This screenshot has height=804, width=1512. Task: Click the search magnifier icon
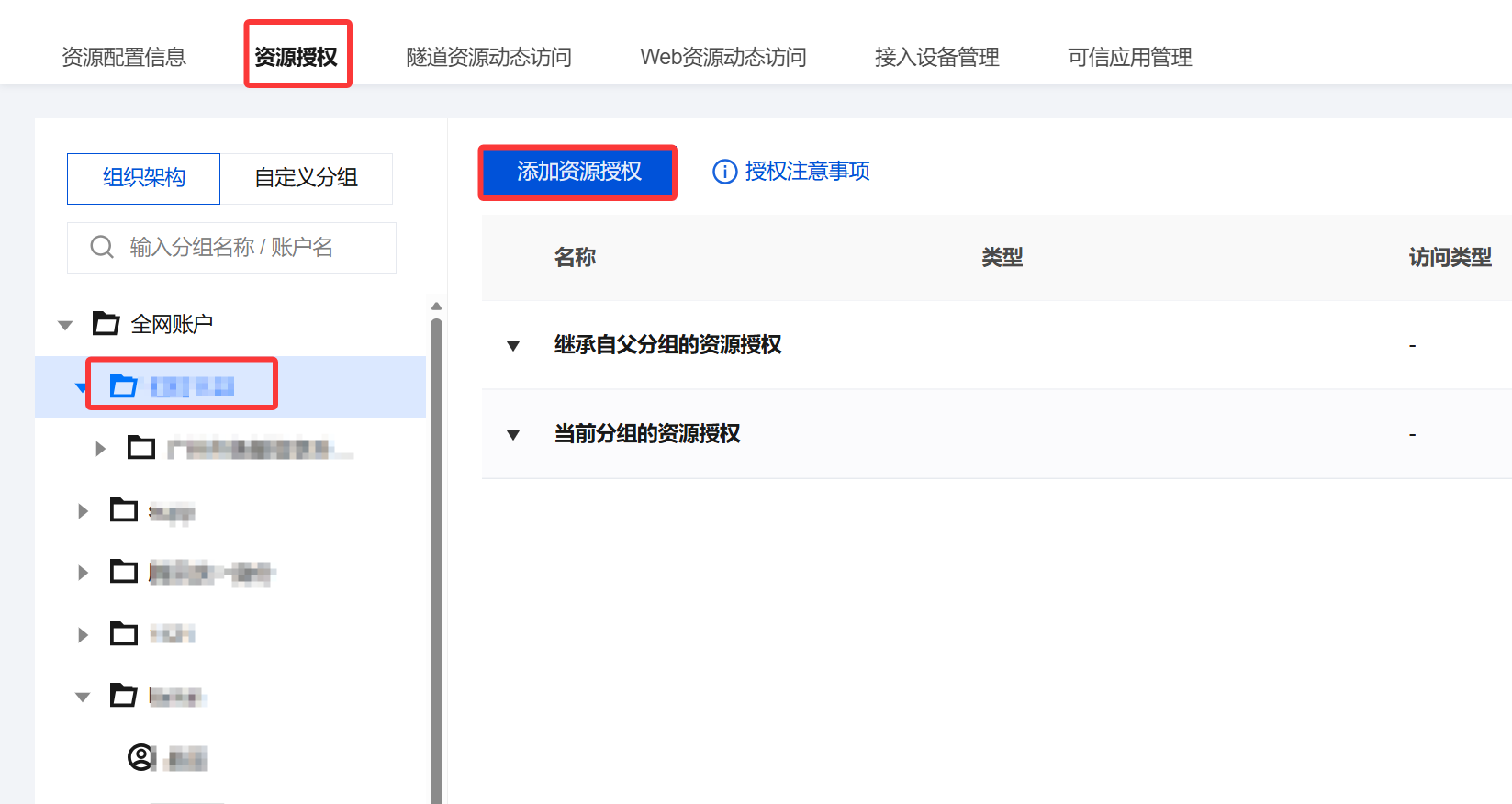click(102, 247)
